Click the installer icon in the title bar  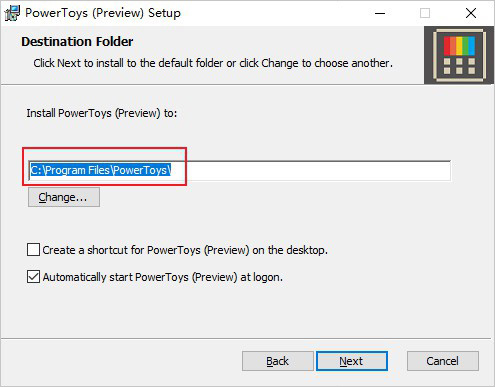[12, 13]
